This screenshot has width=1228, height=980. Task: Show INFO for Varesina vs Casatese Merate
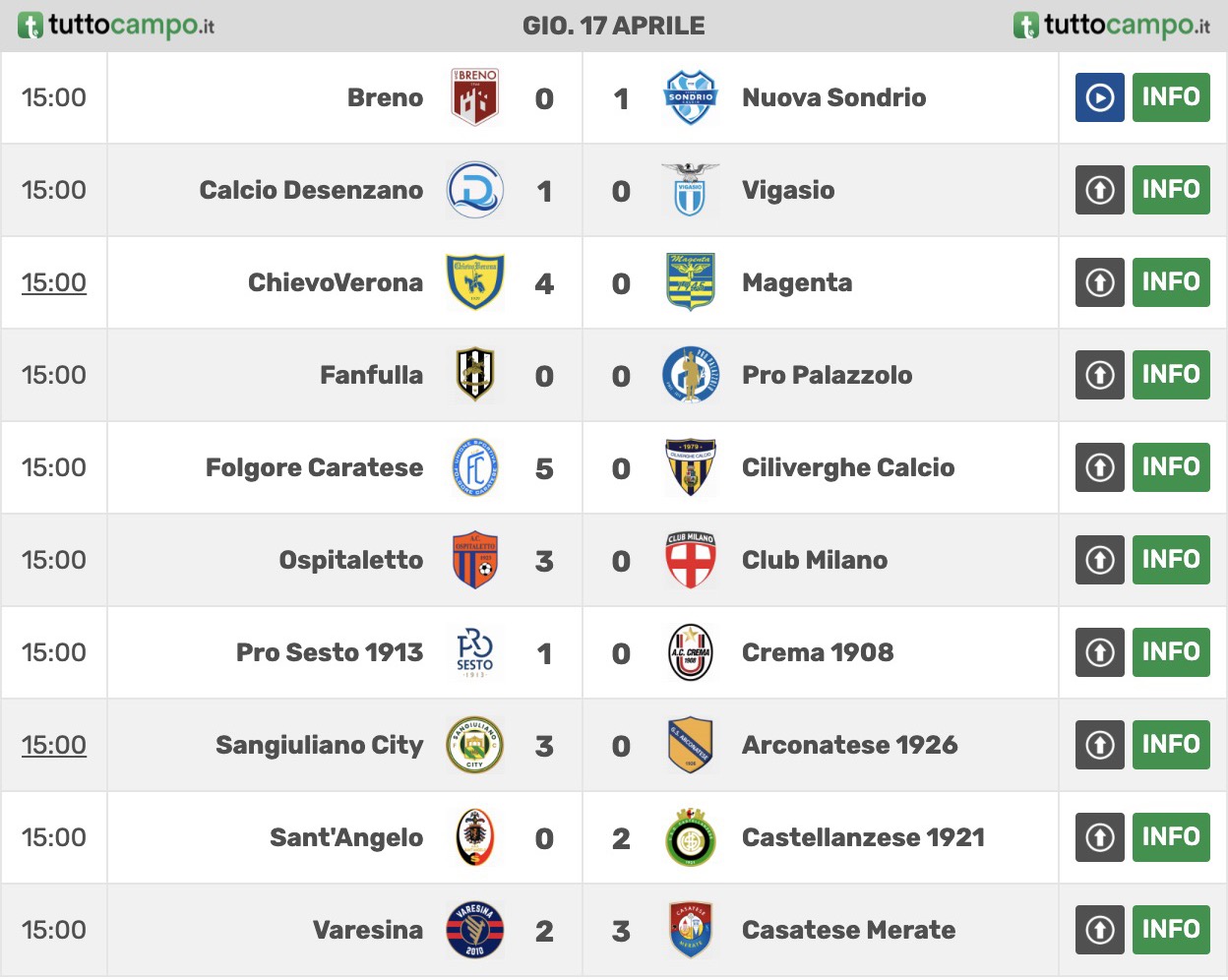coord(1171,930)
